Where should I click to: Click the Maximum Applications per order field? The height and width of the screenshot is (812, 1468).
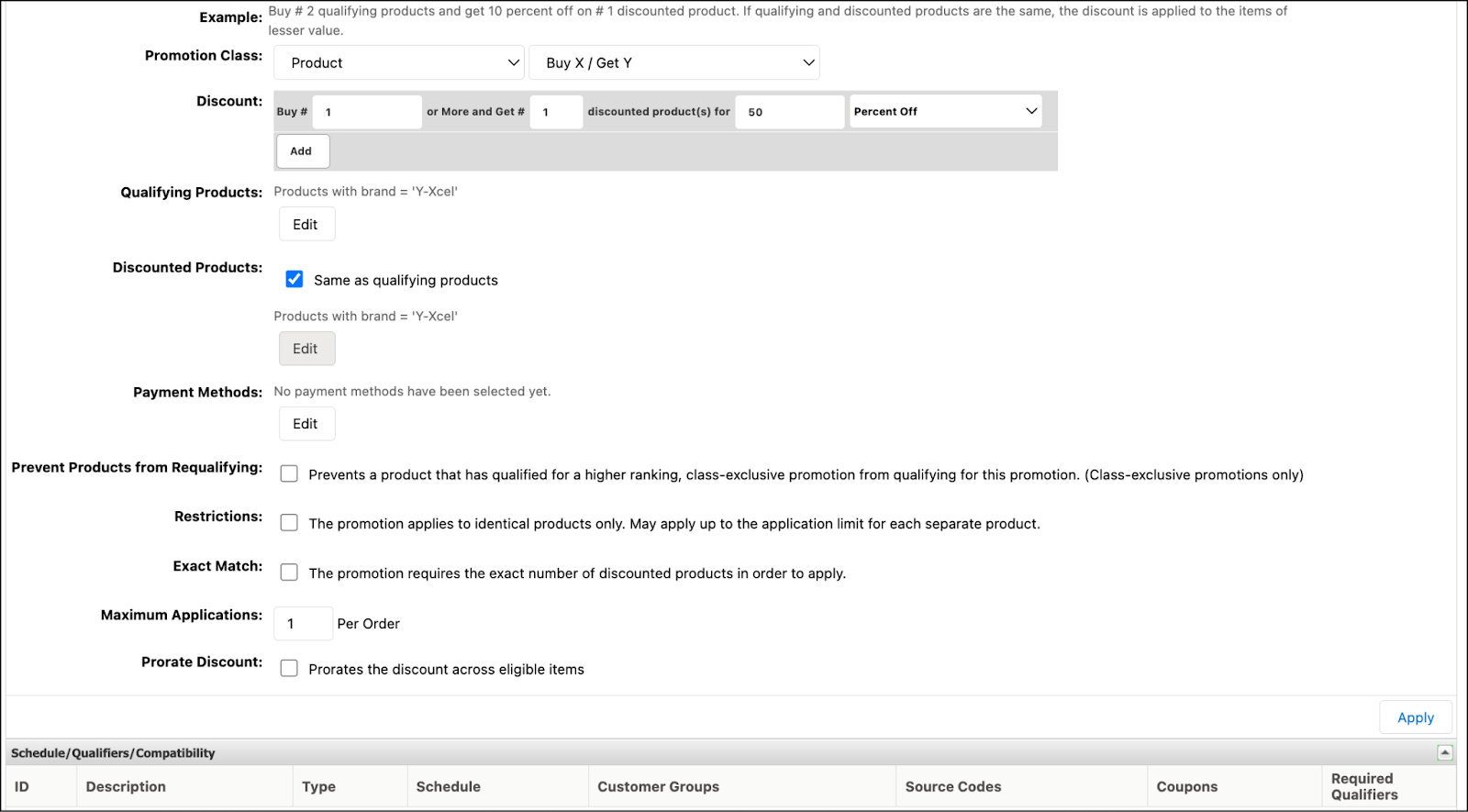303,623
